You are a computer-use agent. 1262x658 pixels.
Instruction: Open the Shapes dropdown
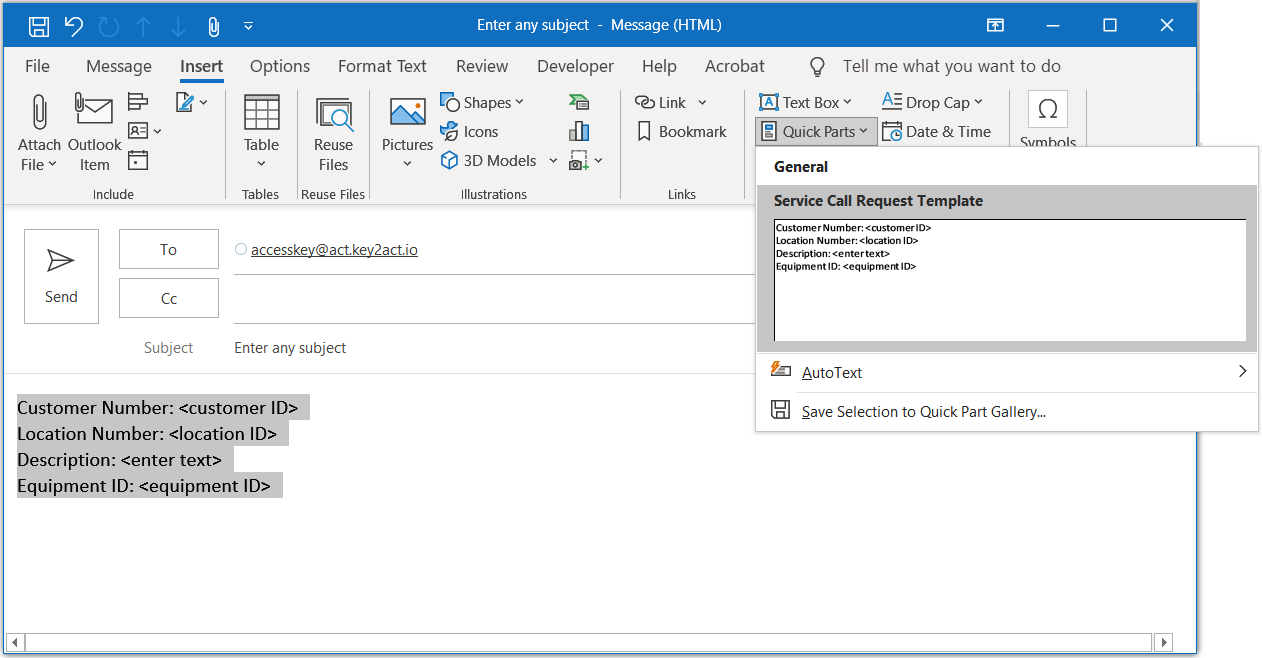pyautogui.click(x=482, y=102)
